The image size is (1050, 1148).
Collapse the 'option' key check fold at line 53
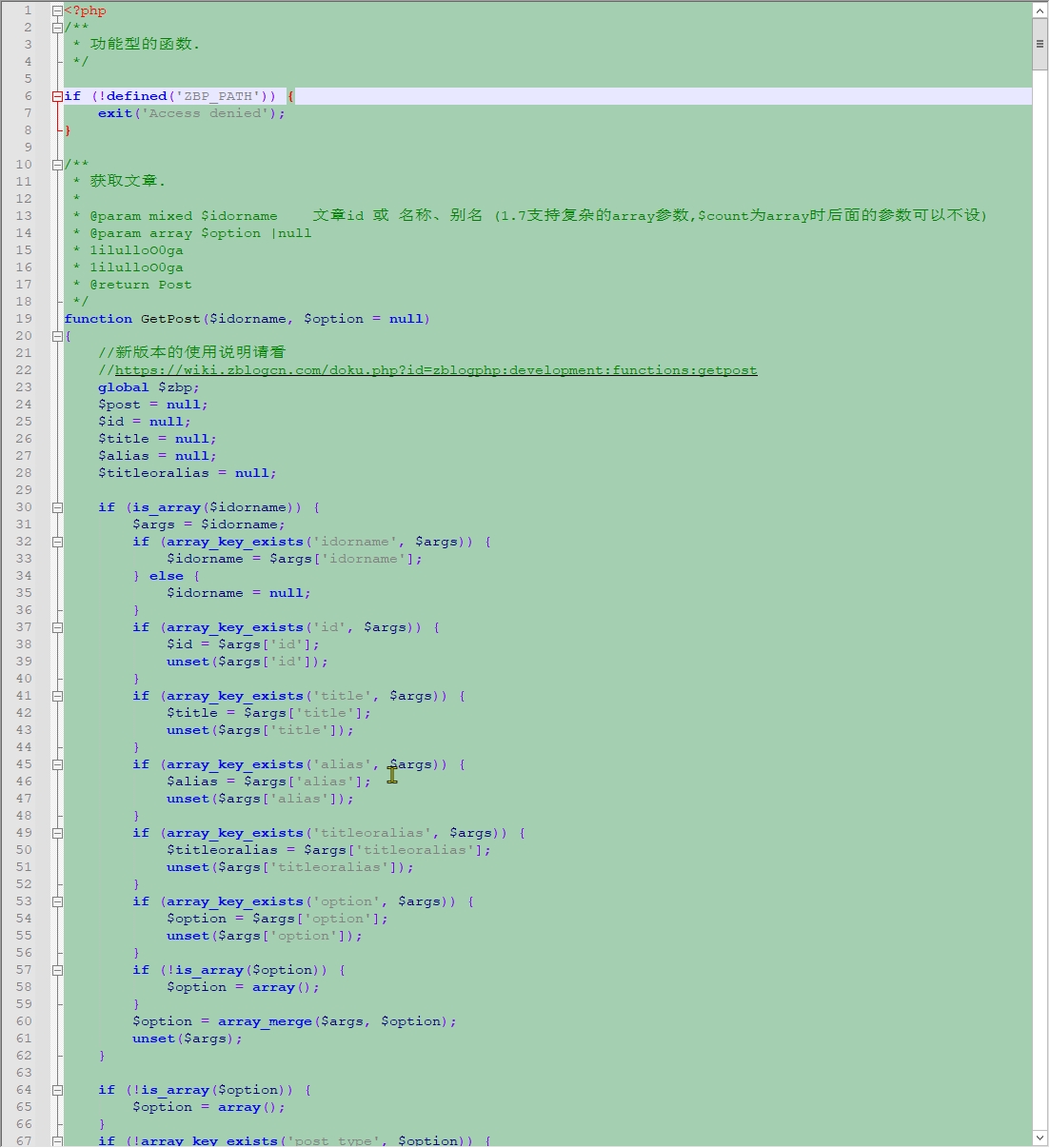(57, 901)
